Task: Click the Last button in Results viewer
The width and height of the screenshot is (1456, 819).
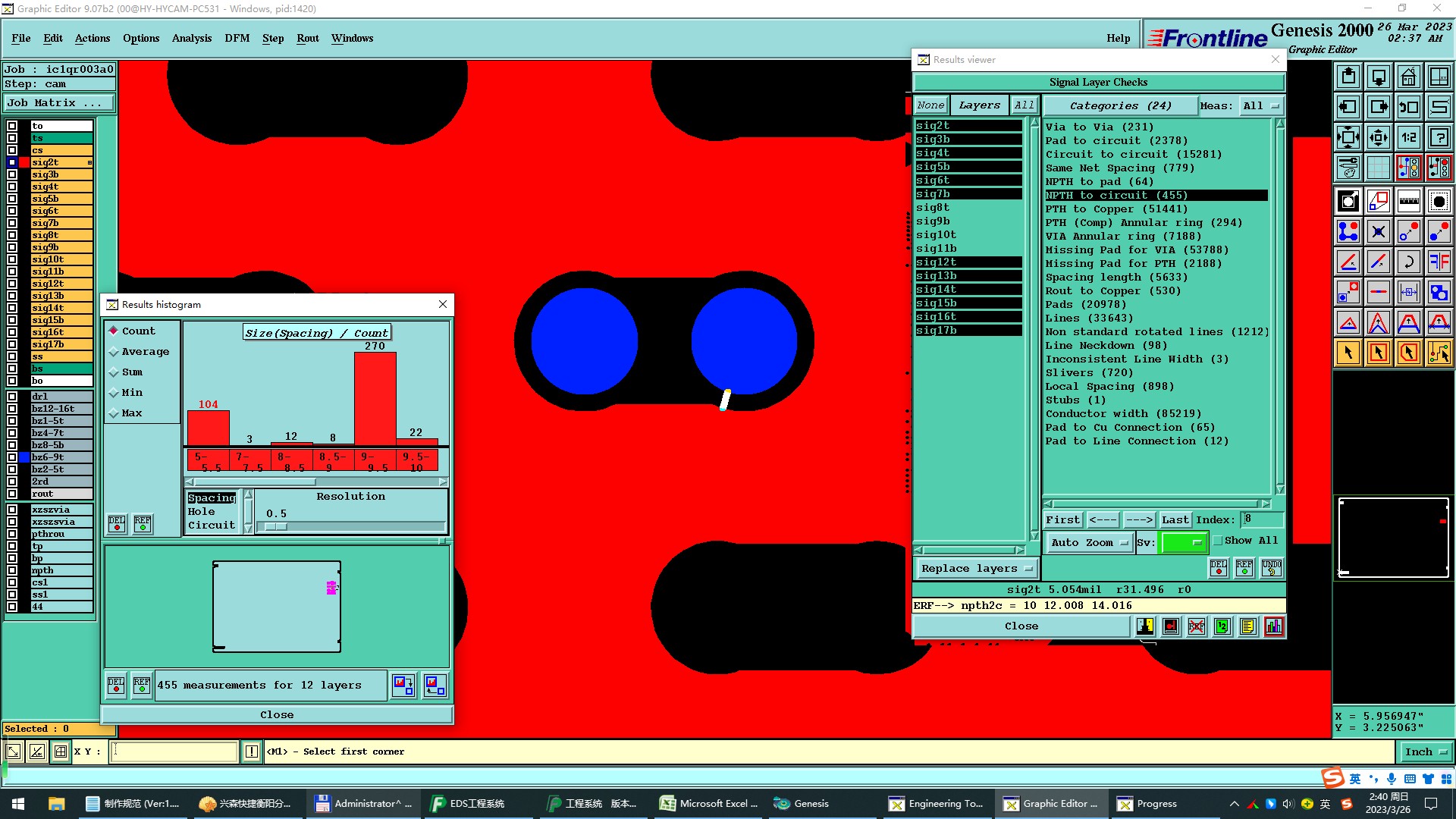Action: [x=1175, y=520]
